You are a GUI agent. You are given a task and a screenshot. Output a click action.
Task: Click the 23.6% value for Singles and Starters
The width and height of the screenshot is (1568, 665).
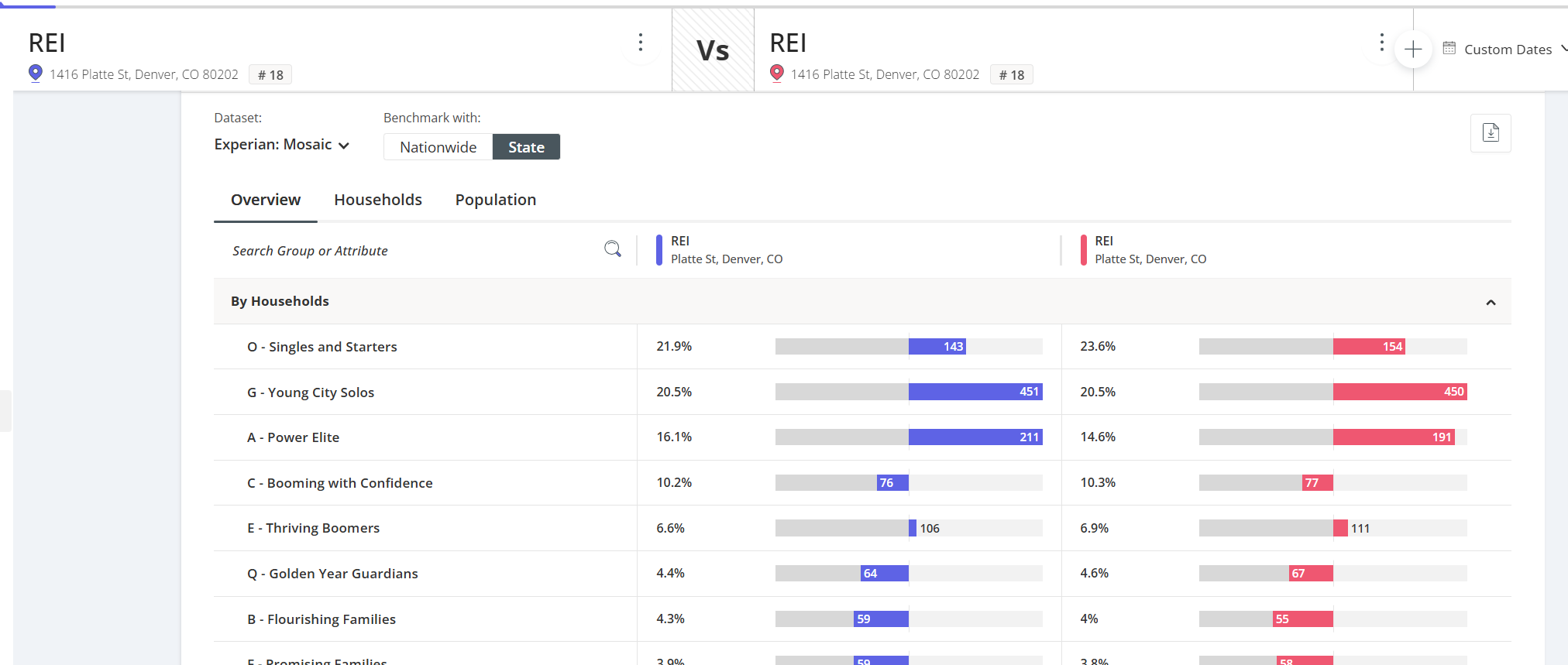click(x=1098, y=346)
